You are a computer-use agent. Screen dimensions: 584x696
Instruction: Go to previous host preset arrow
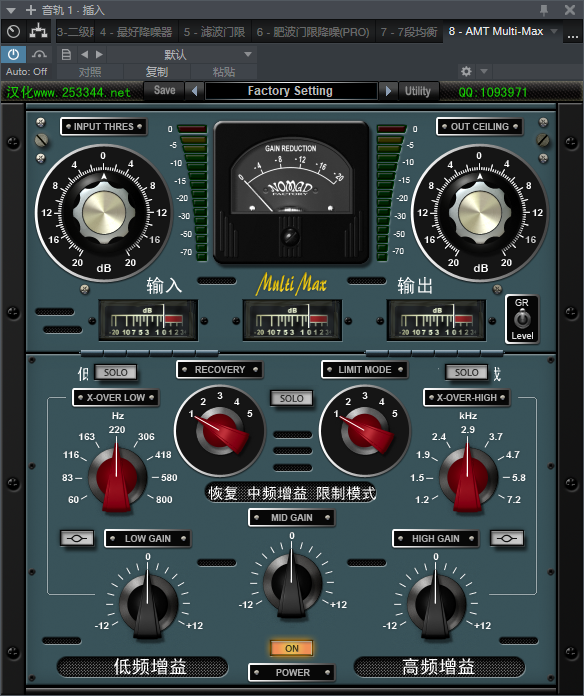84,55
